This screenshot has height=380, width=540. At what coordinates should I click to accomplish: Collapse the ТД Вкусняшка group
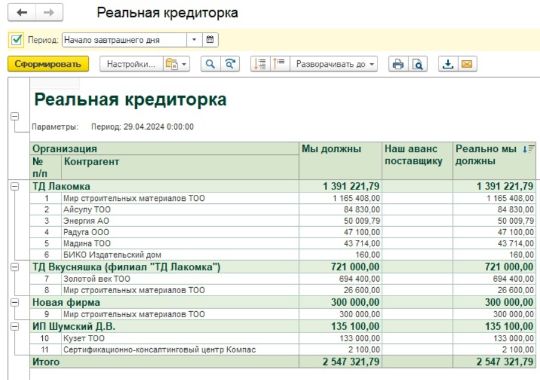click(x=14, y=267)
